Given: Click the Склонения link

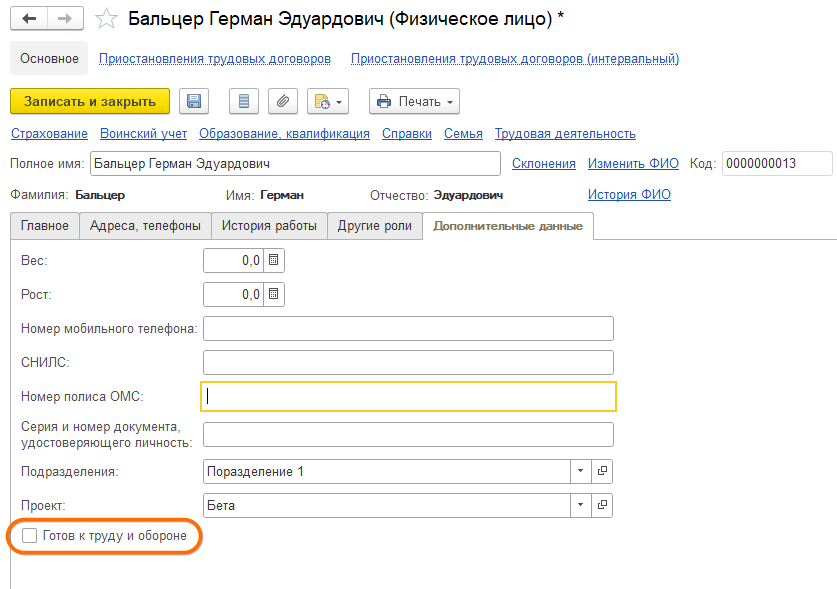Looking at the screenshot, I should pyautogui.click(x=544, y=163).
